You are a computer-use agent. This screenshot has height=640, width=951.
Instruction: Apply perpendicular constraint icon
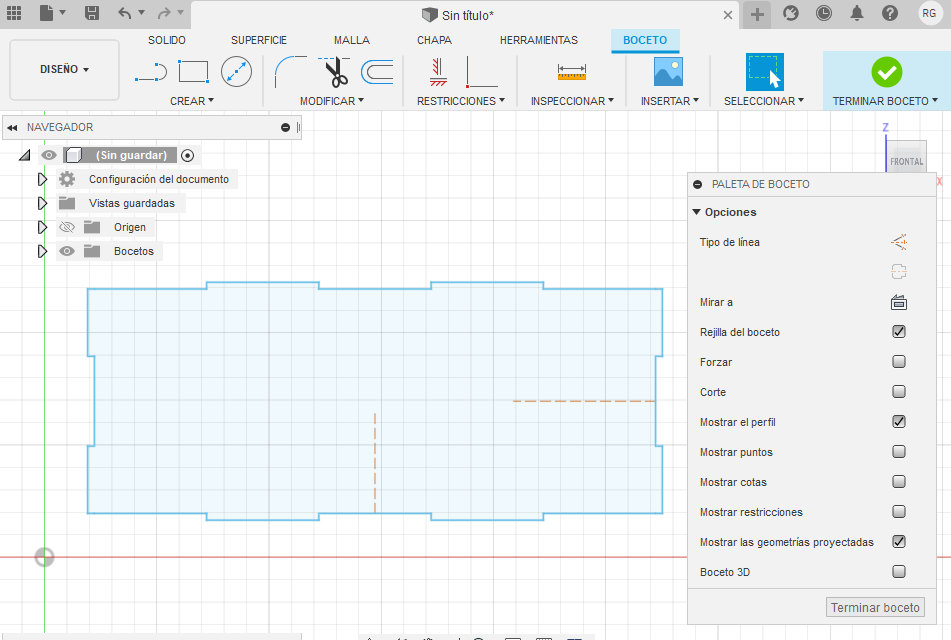pyautogui.click(x=482, y=72)
